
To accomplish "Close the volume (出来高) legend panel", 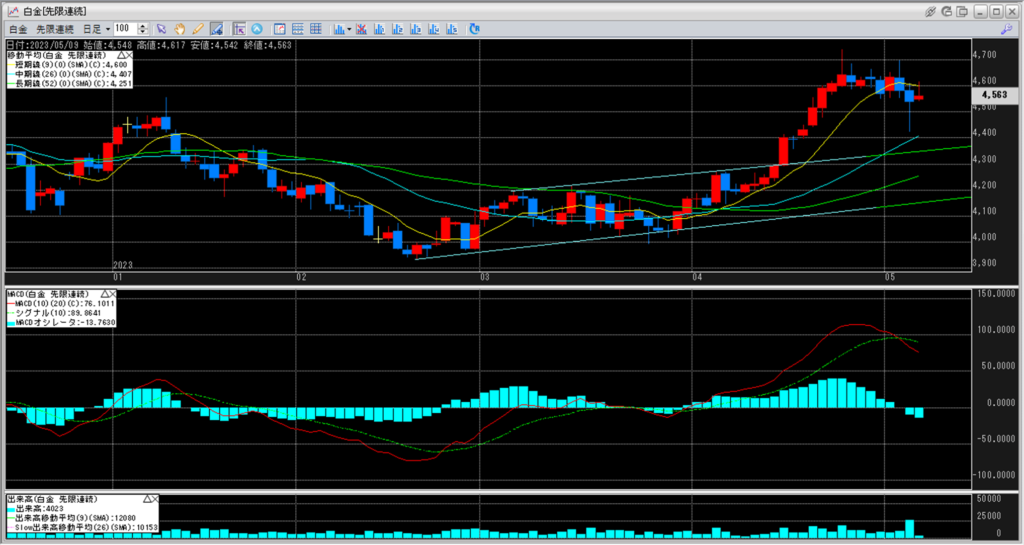I will pos(157,498).
